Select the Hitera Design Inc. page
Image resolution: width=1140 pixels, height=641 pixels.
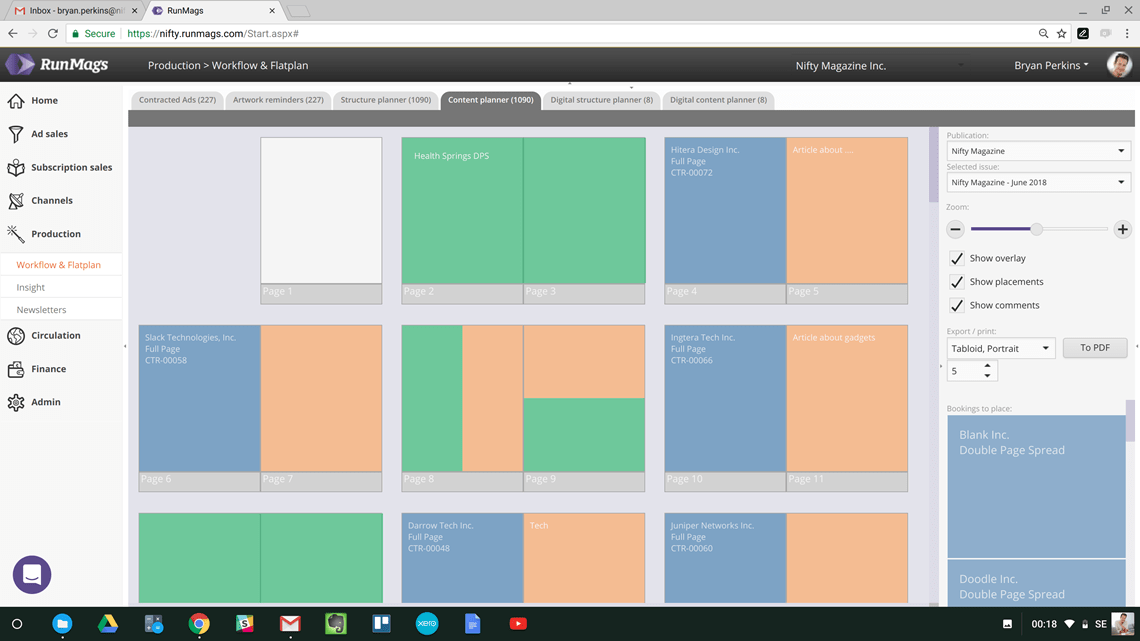coord(725,211)
